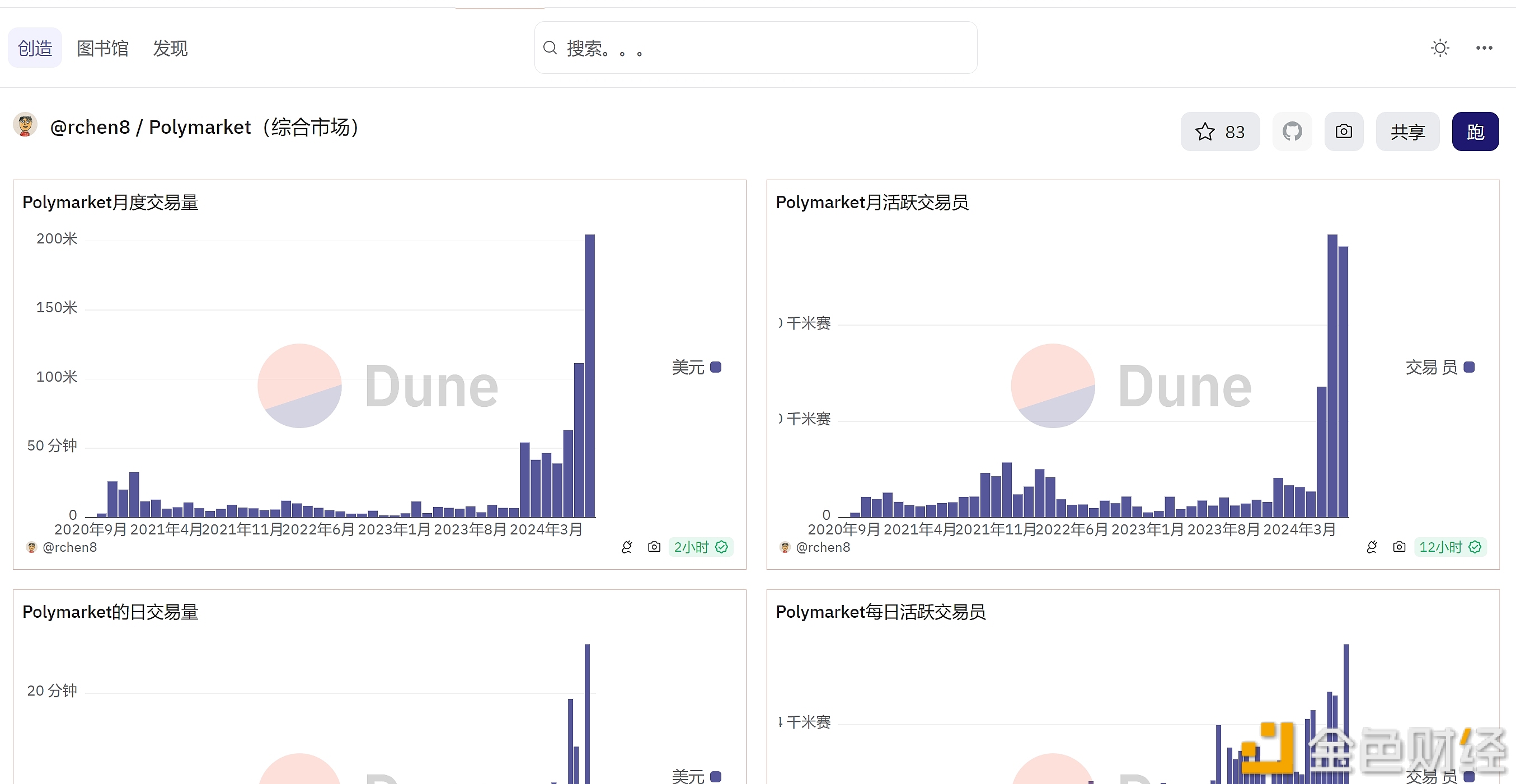
Task: Click the star icon in the 83 button
Action: point(1205,132)
